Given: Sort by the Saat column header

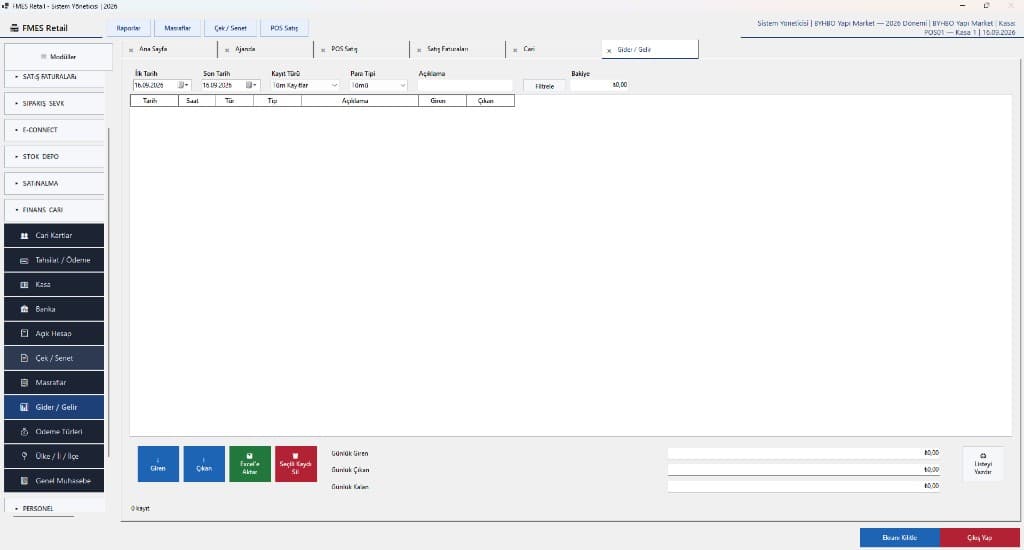Looking at the screenshot, I should (197, 101).
